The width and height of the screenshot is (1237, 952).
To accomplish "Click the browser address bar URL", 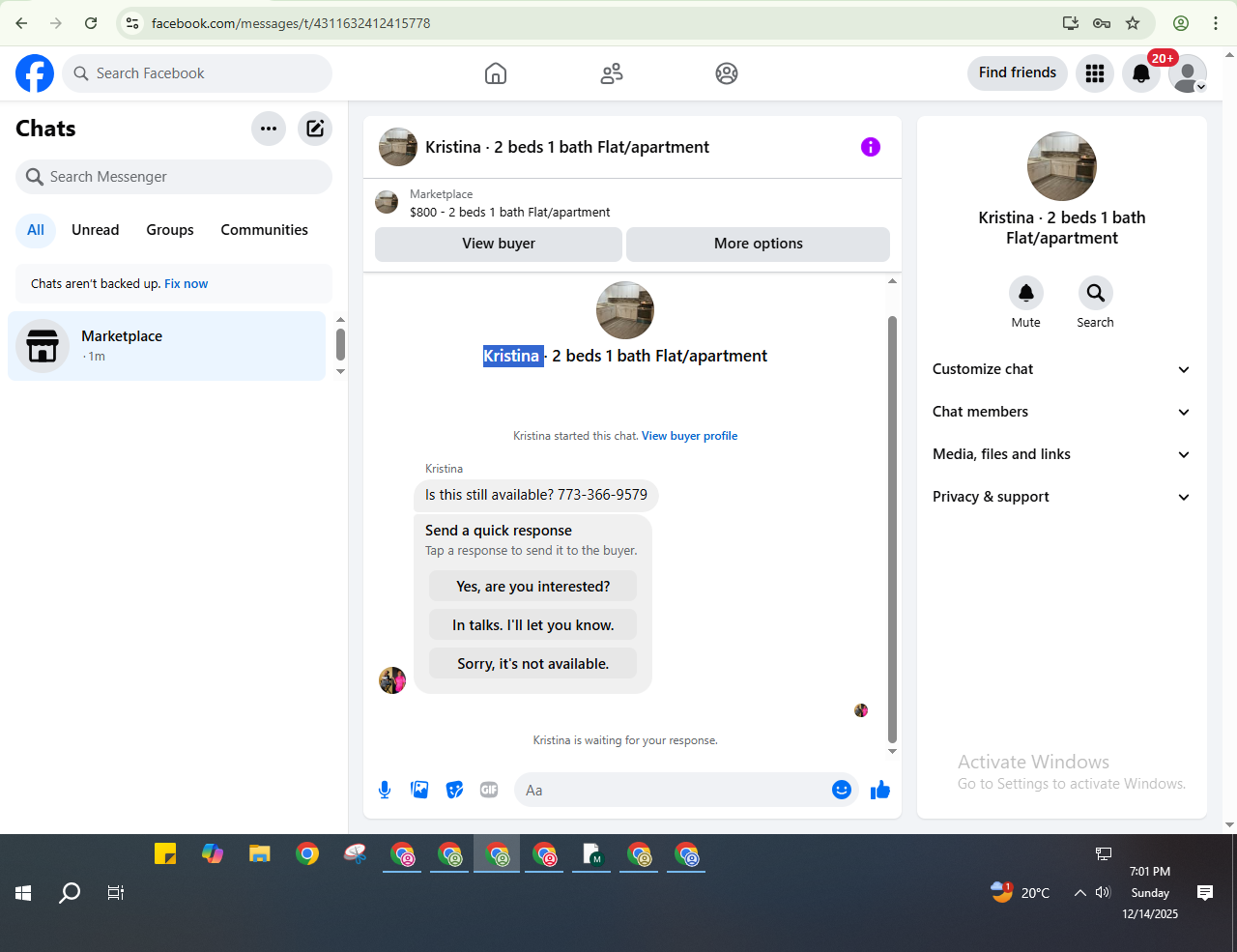I will point(291,23).
